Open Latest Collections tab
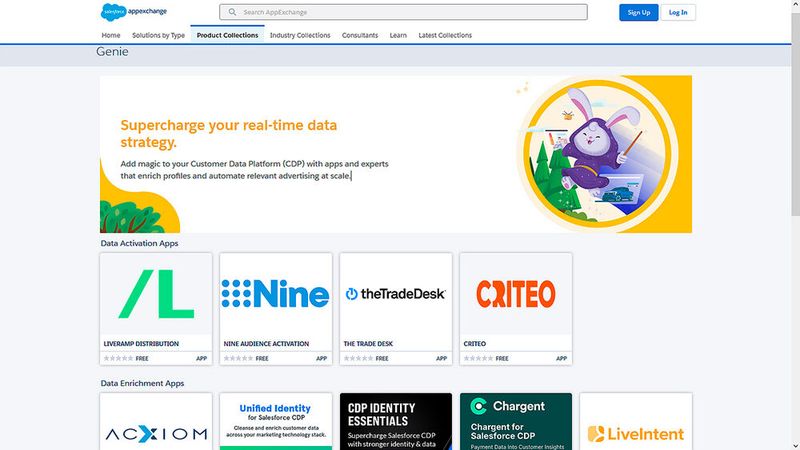800x450 pixels. coord(445,35)
